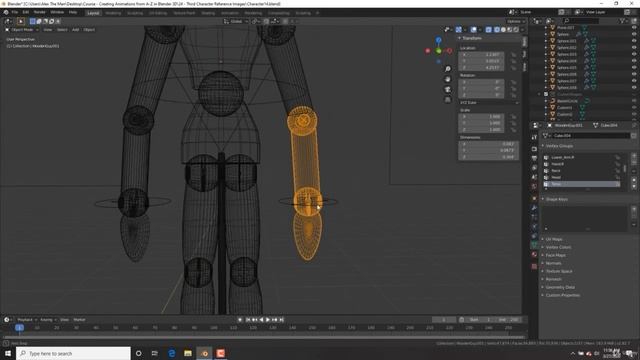Select the Select Box tool icon
The image size is (640, 360).
coord(20,21)
